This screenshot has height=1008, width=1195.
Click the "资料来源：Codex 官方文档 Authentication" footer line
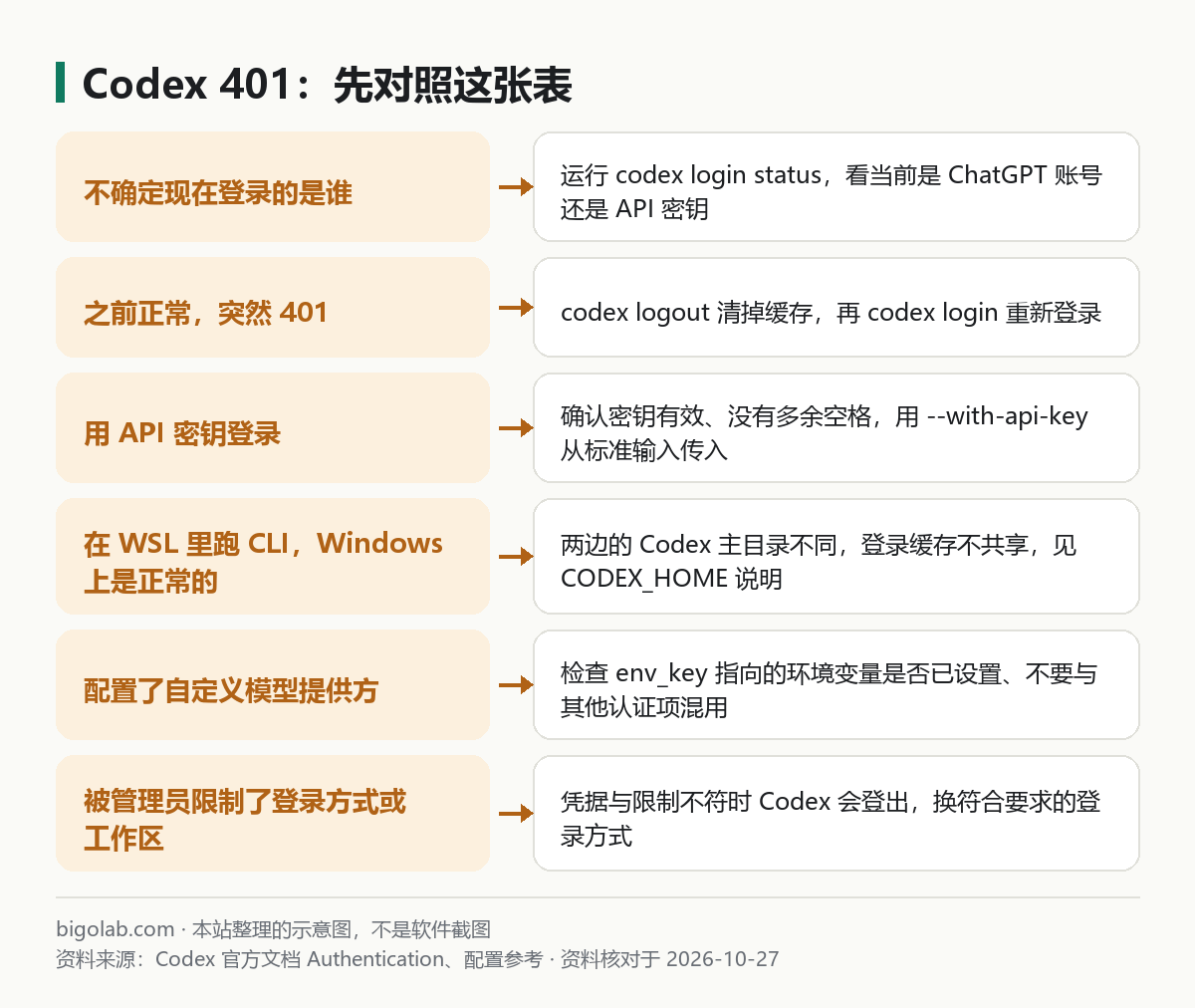[417, 959]
